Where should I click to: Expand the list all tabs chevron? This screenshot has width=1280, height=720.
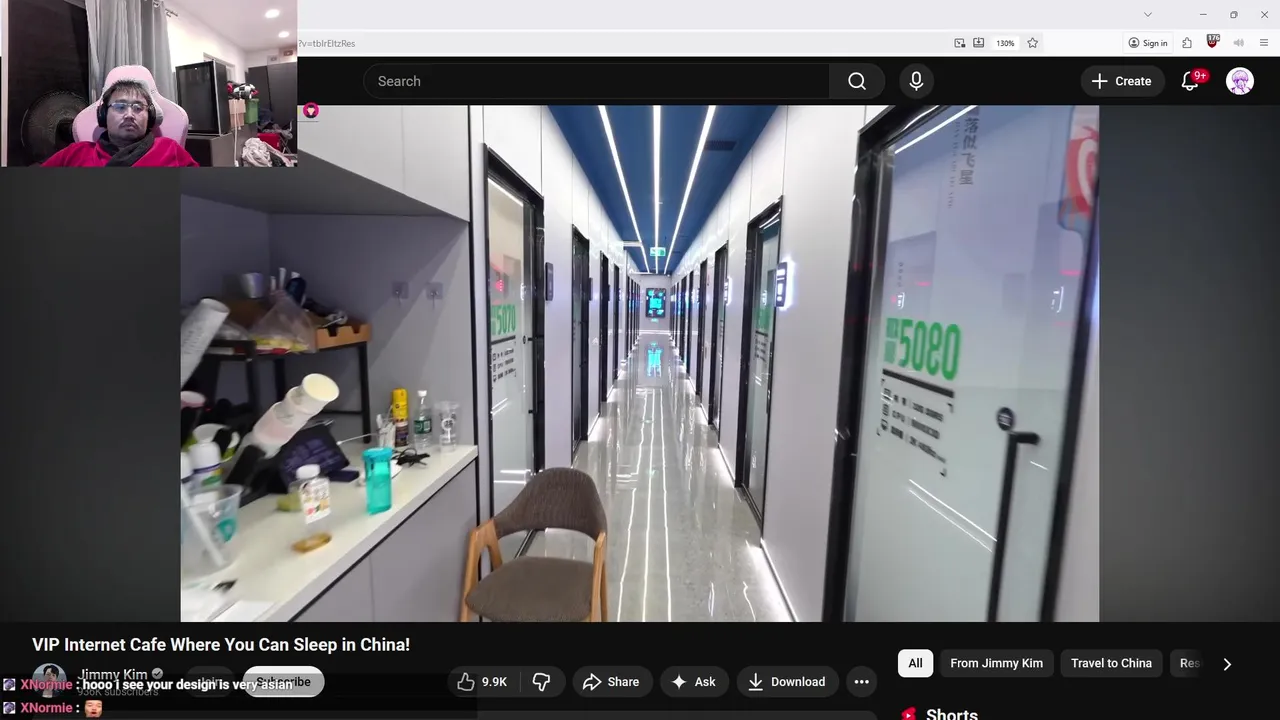pyautogui.click(x=1148, y=14)
